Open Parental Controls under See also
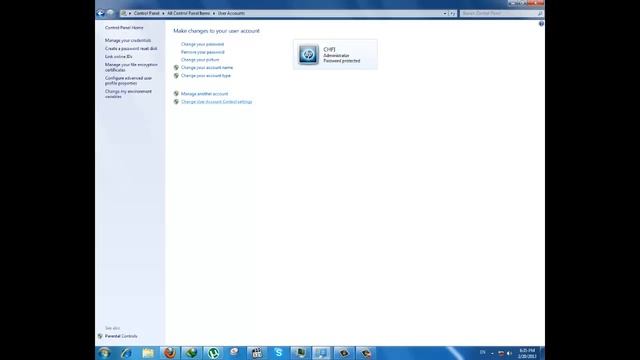 [121, 336]
